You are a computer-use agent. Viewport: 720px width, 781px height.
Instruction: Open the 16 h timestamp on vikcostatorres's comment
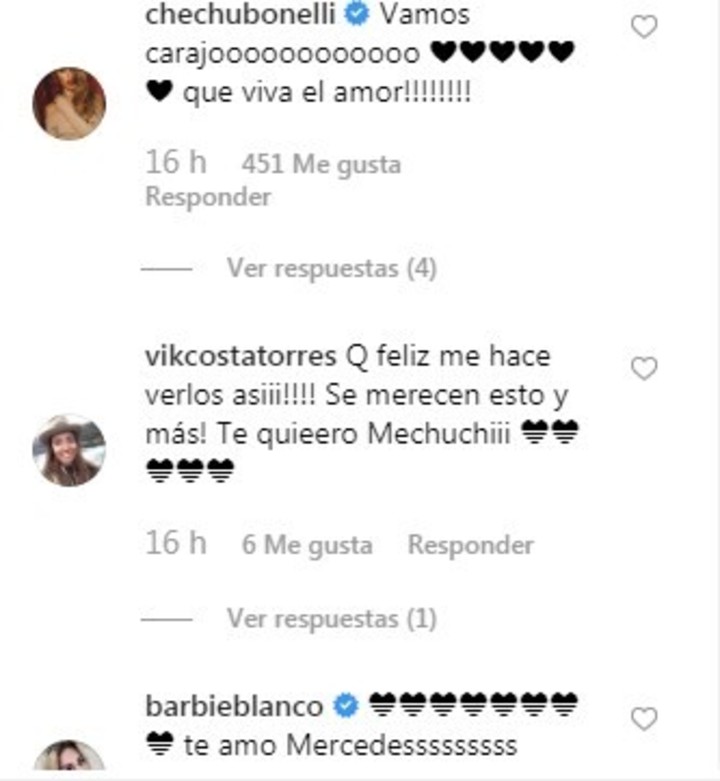(176, 543)
